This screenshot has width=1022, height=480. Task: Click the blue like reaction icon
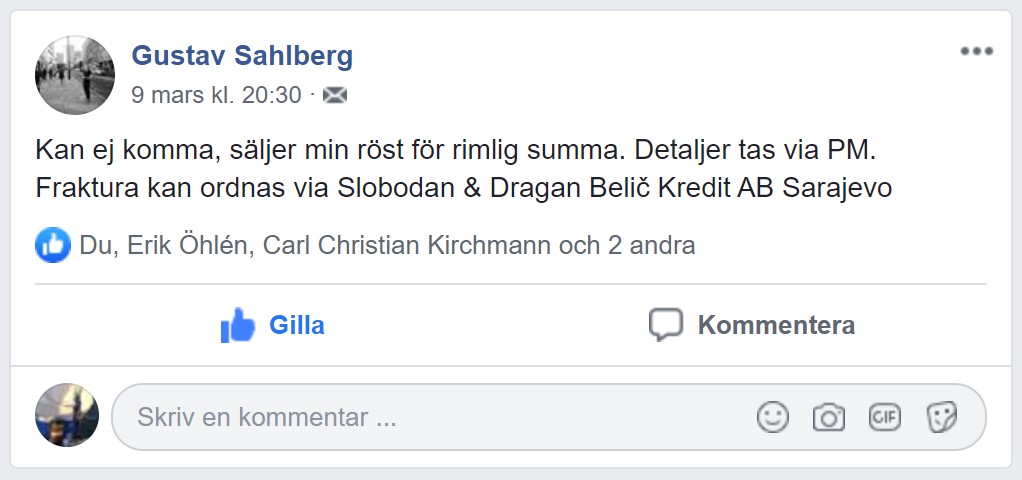[x=52, y=245]
